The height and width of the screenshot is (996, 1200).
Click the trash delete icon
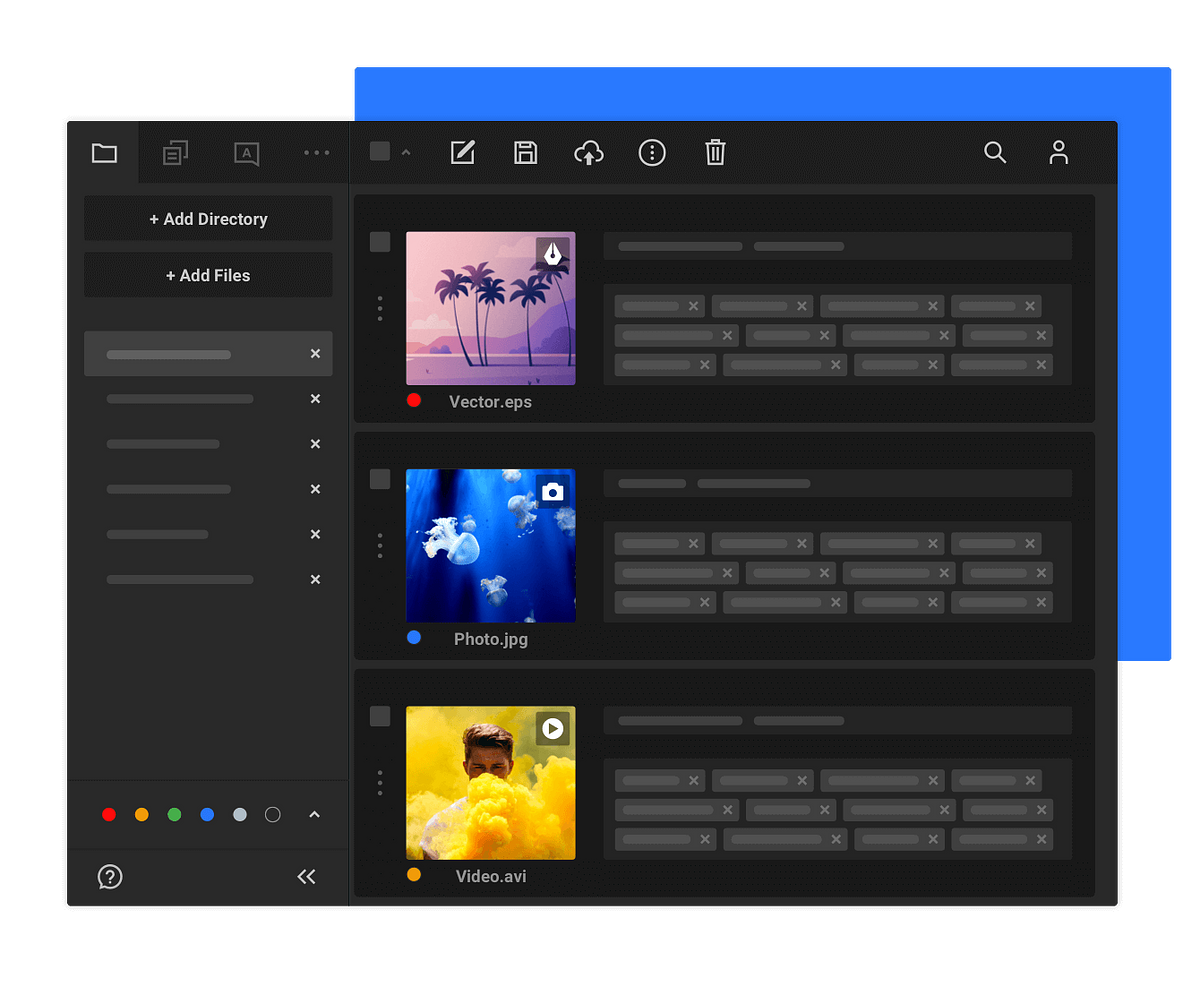click(715, 152)
